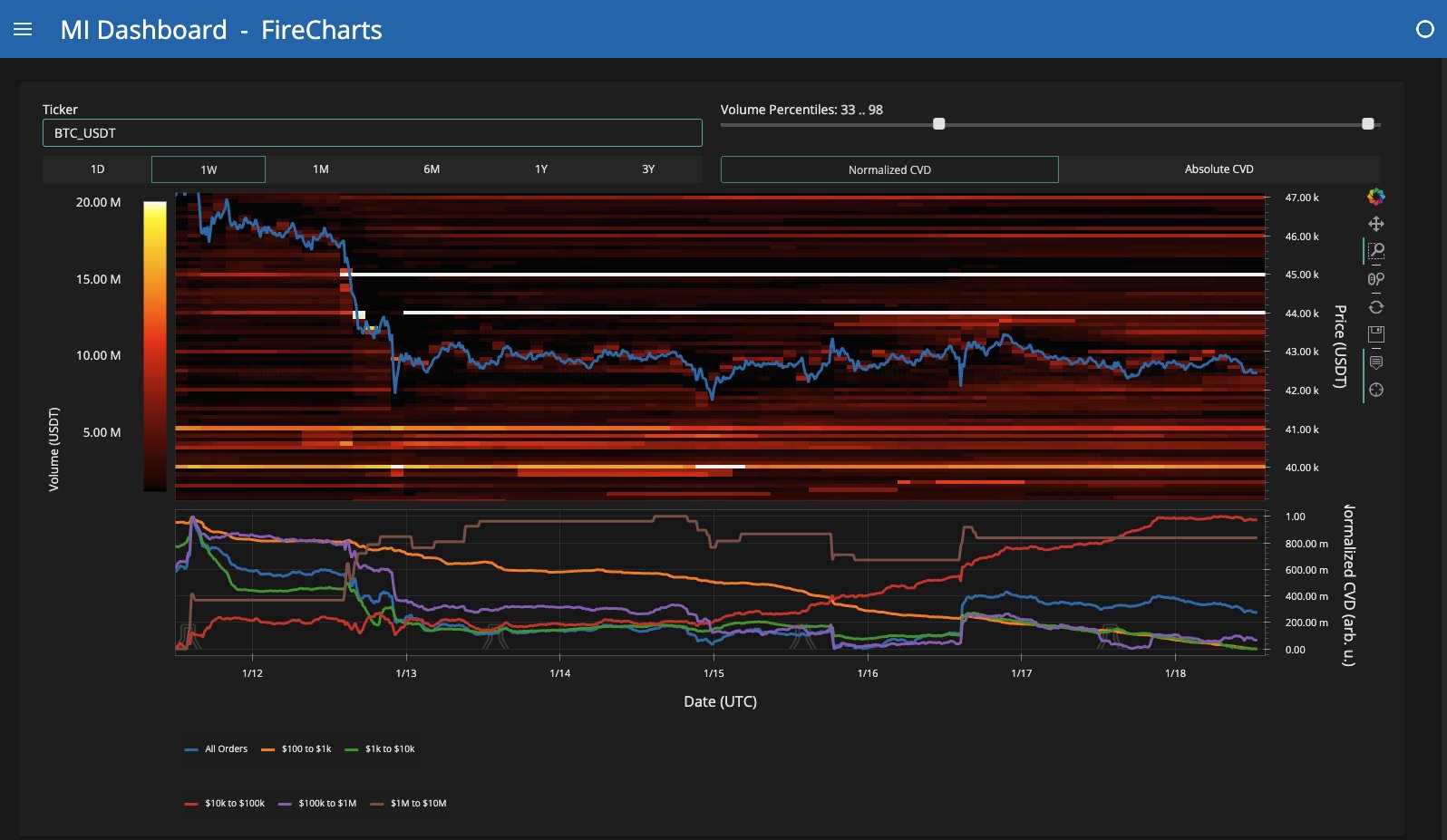
Task: Toggle the All Orders legend entry
Action: point(216,749)
